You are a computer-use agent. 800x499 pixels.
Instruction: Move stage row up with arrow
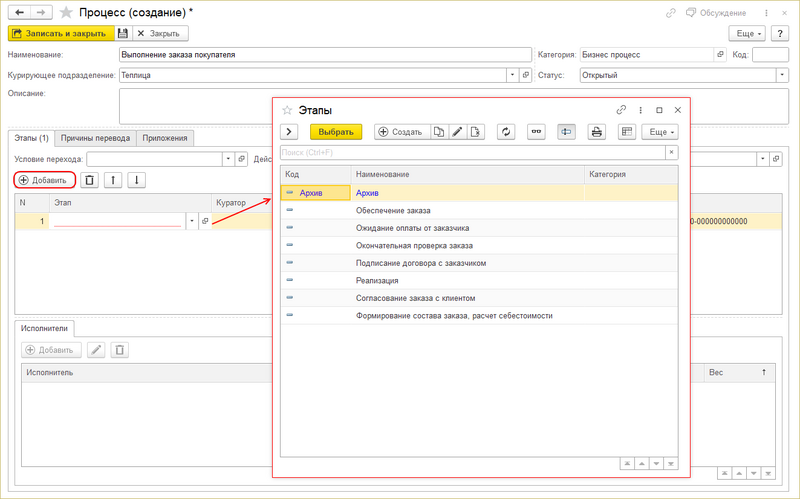(113, 180)
